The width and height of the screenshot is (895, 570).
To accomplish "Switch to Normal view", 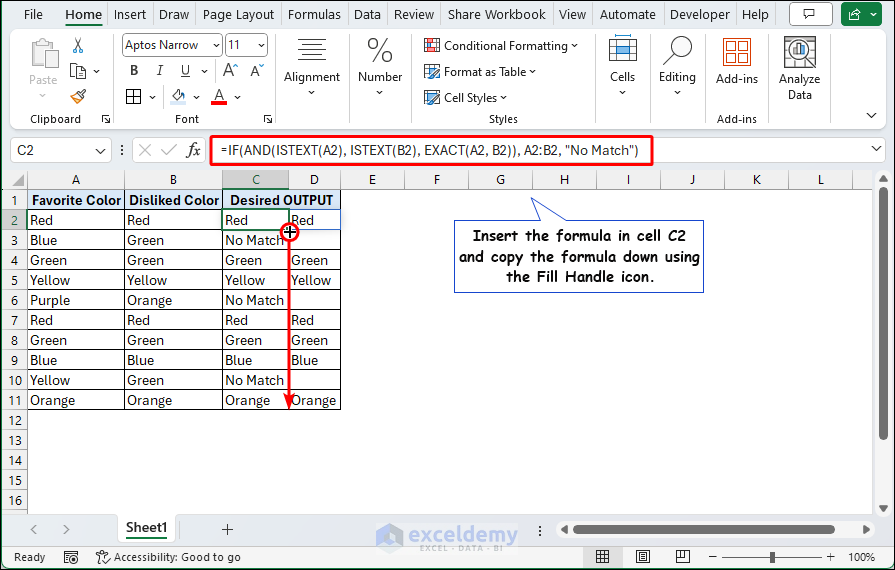I will click(602, 557).
